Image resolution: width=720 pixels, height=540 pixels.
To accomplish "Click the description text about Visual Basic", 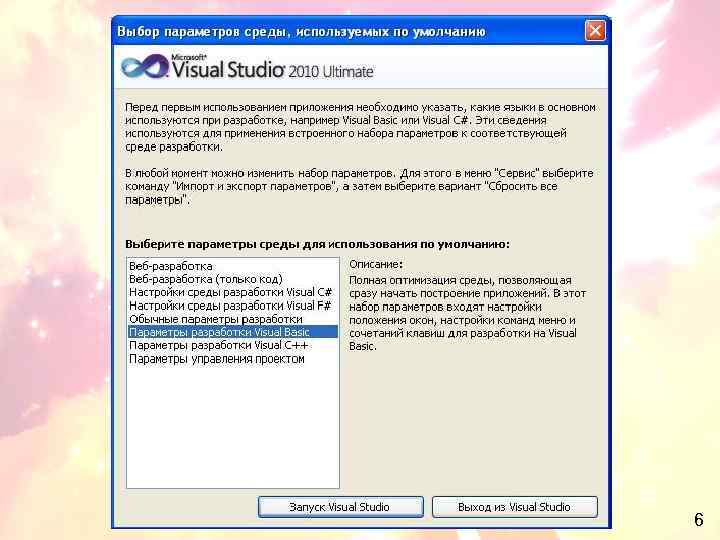I will coord(467,313).
